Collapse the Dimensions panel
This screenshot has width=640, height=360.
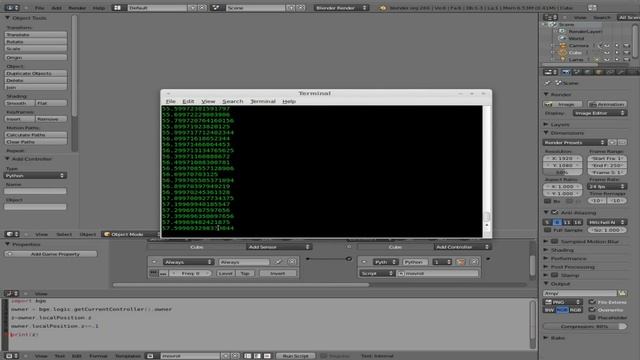pos(547,133)
